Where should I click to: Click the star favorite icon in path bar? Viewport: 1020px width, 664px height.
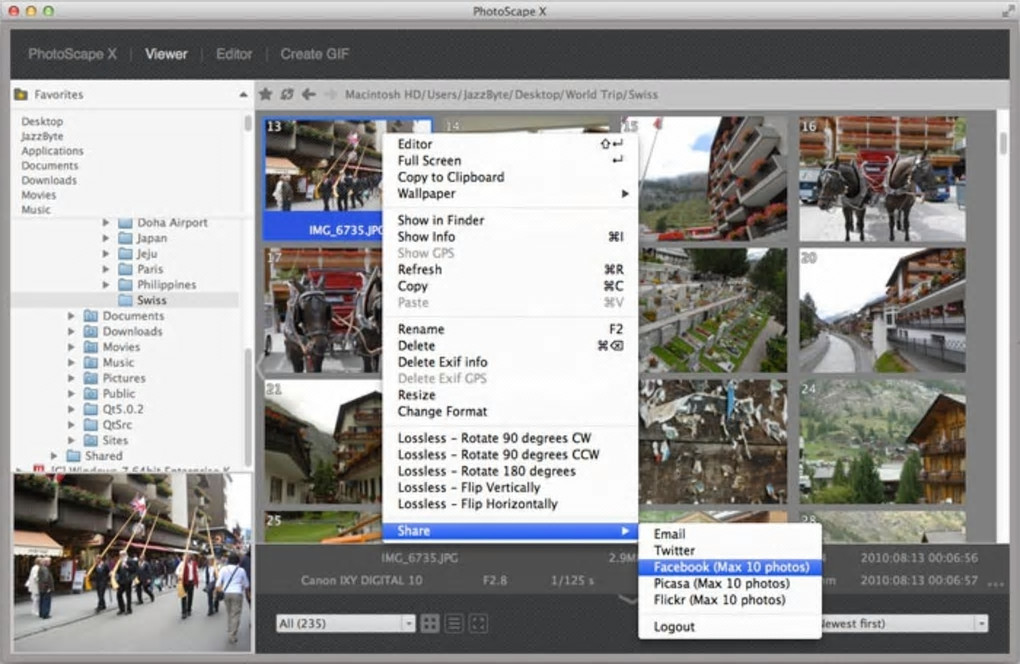266,94
